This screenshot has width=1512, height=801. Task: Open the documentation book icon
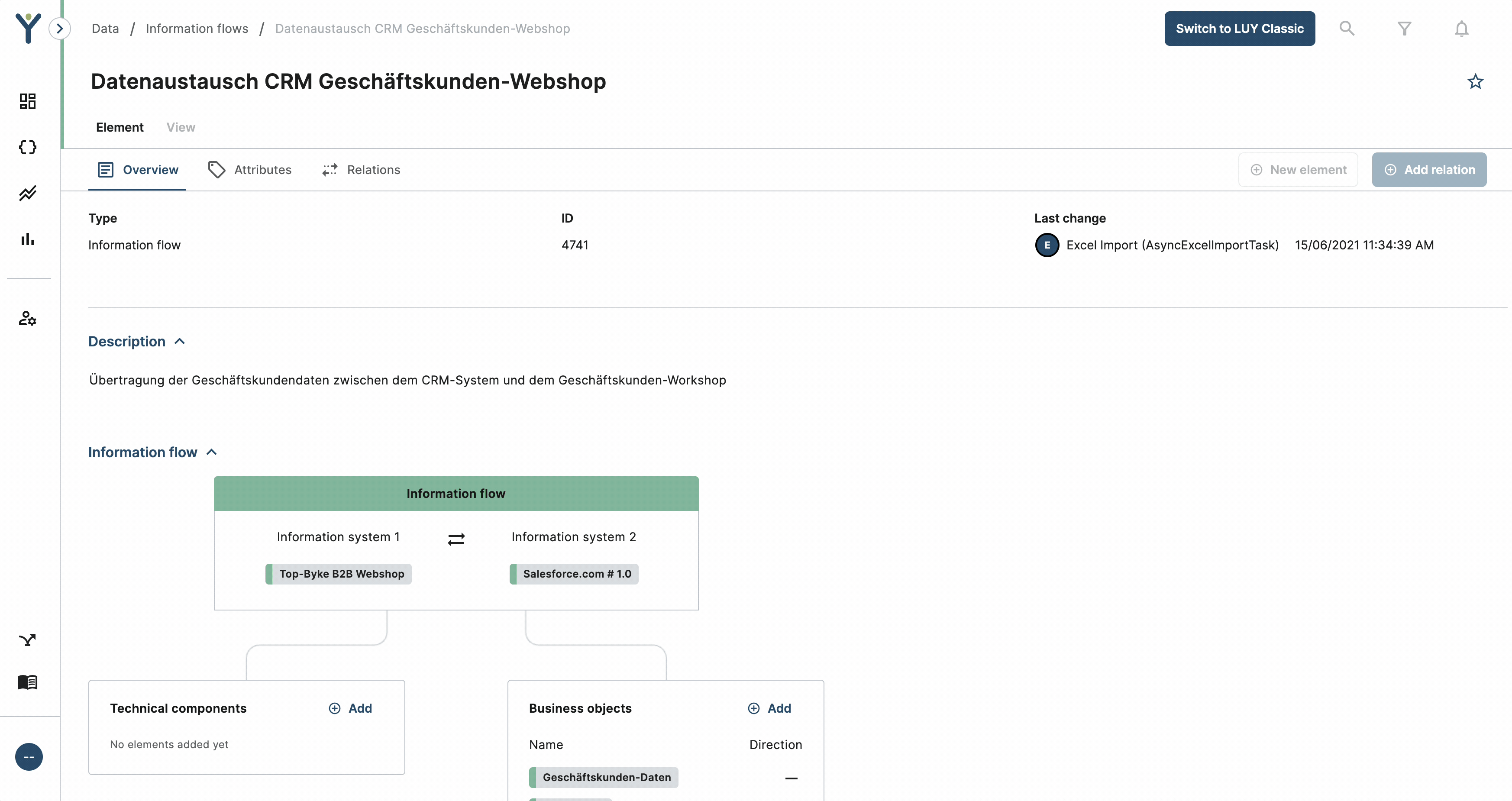(28, 682)
